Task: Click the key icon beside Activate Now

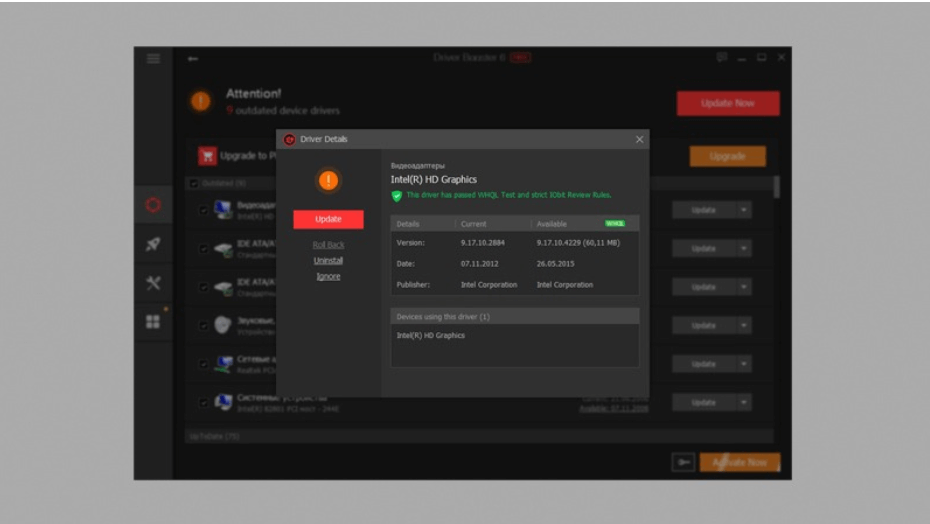Action: (683, 462)
